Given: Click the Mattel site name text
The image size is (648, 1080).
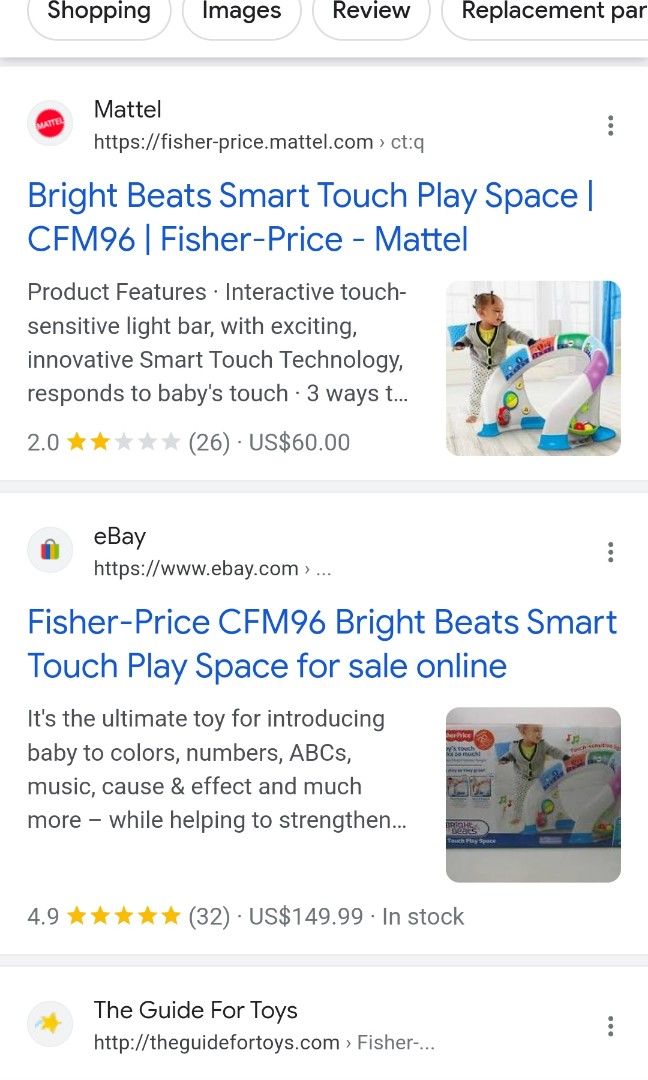Looking at the screenshot, I should 127,109.
